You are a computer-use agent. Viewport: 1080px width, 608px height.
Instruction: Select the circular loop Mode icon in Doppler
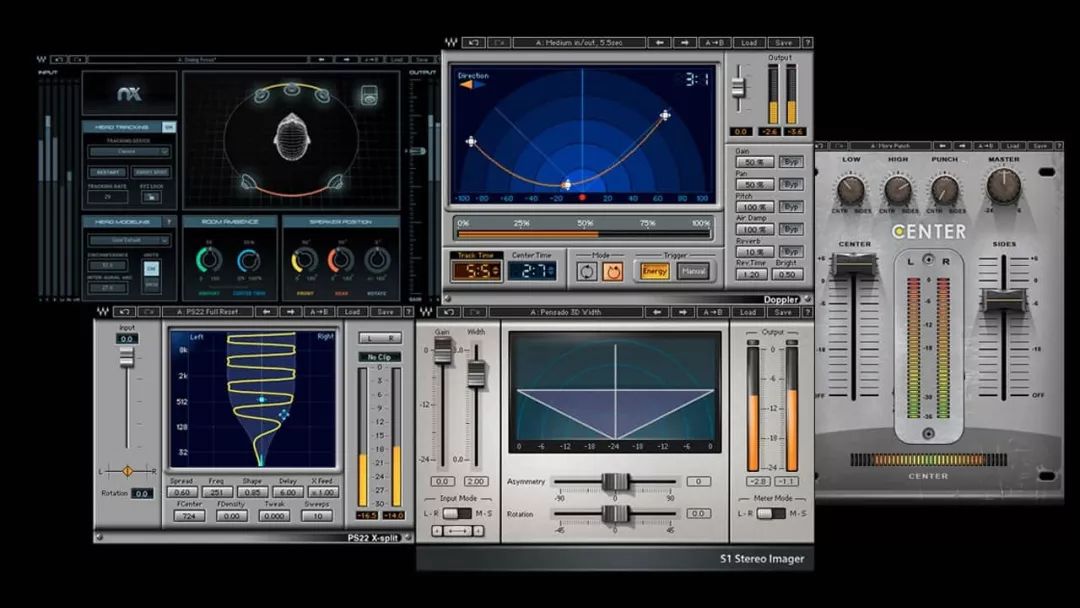pyautogui.click(x=588, y=271)
